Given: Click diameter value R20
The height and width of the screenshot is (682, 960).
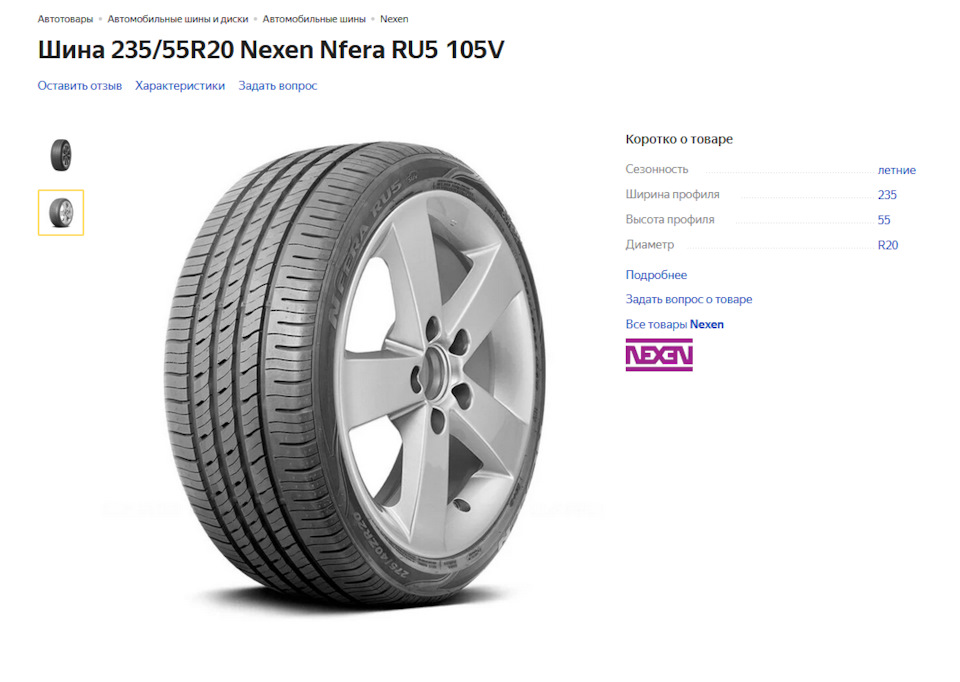Looking at the screenshot, I should (888, 245).
